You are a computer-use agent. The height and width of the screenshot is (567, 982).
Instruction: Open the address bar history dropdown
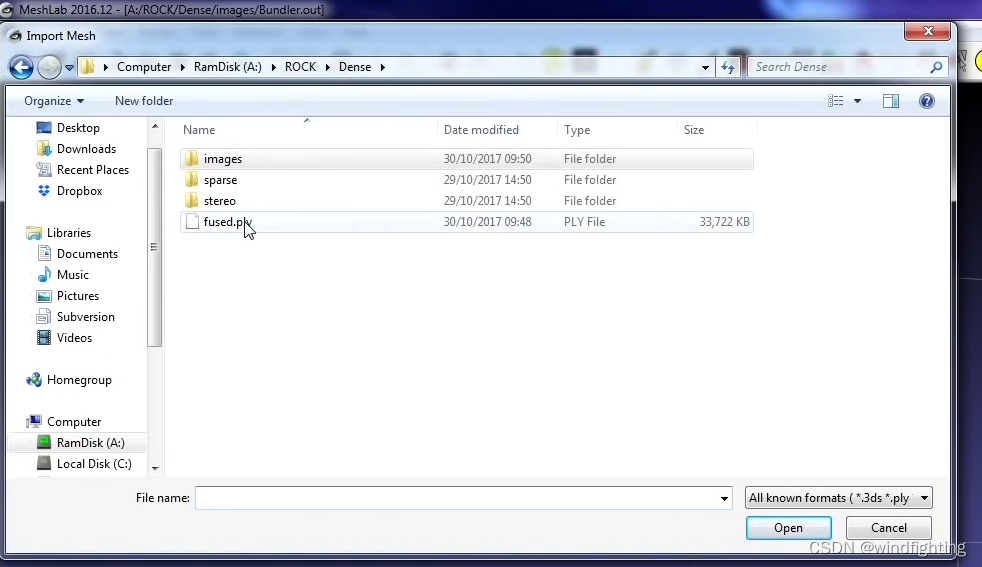tap(705, 67)
